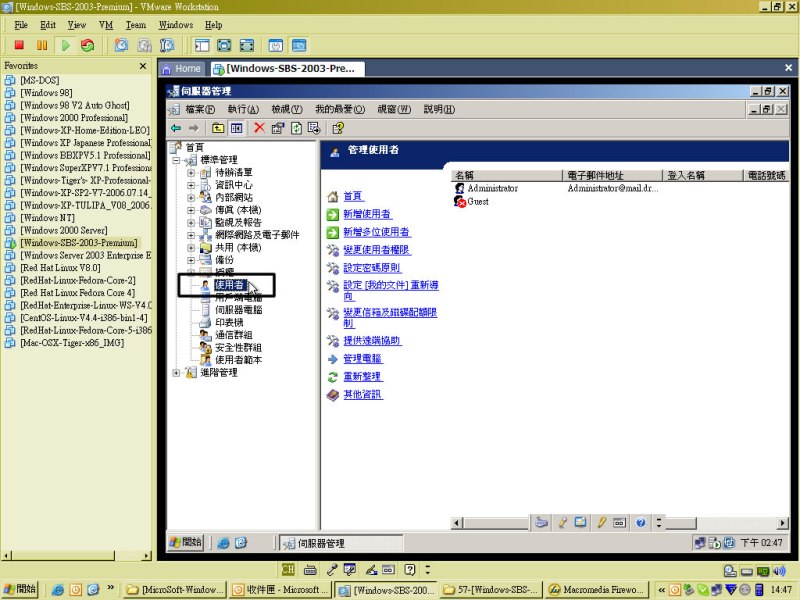800x600 pixels.
Task: Close the Favorites panel with its X
Action: click(x=143, y=66)
